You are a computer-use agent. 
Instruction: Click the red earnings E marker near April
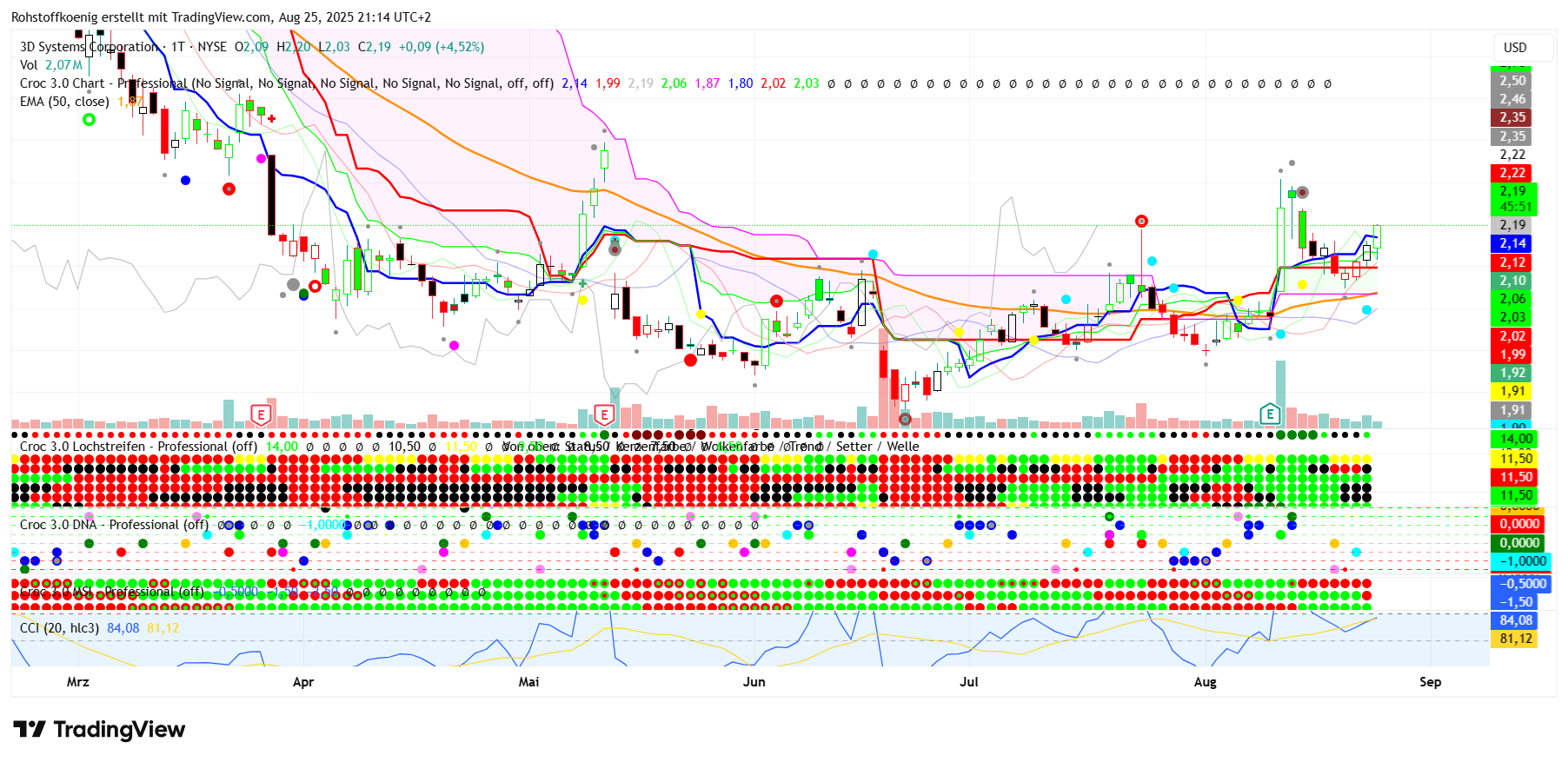pos(261,414)
